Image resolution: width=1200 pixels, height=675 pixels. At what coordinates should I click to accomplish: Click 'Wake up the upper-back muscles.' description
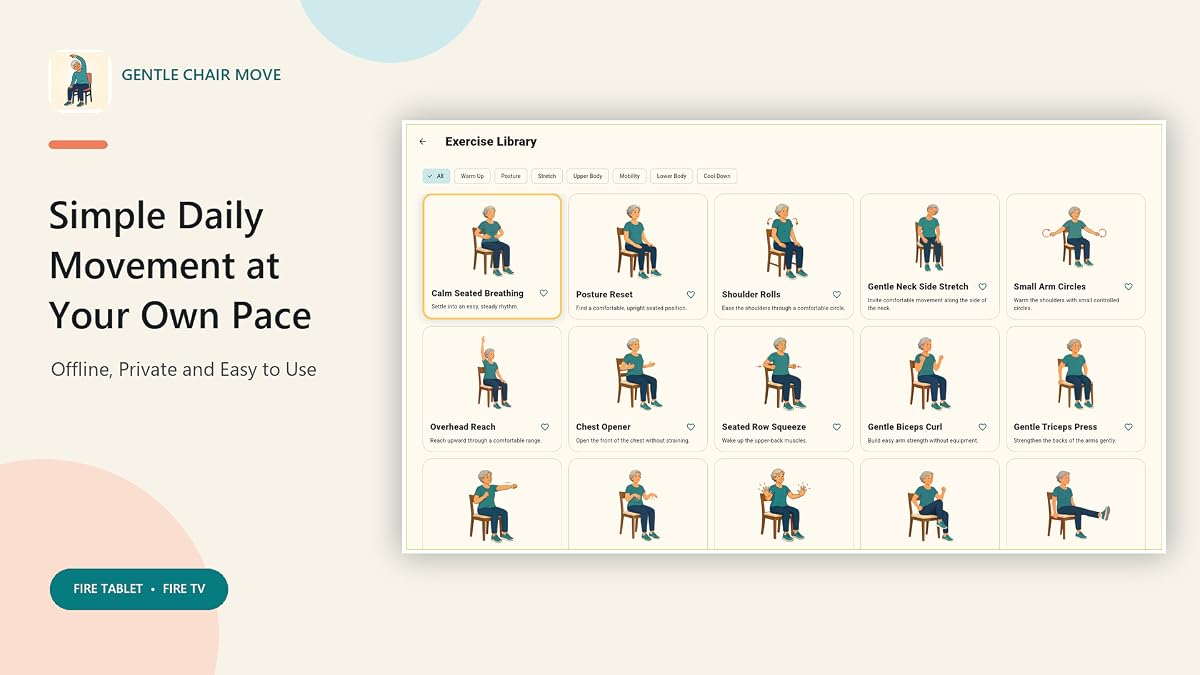pyautogui.click(x=764, y=440)
